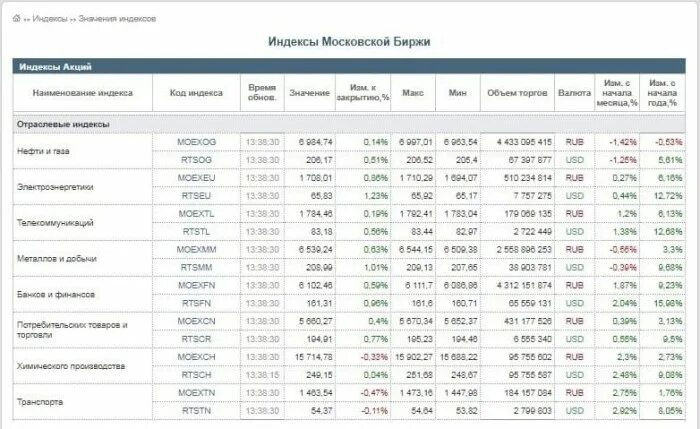
Task: Select the Электроэнергетики row label
Action: click(x=55, y=187)
